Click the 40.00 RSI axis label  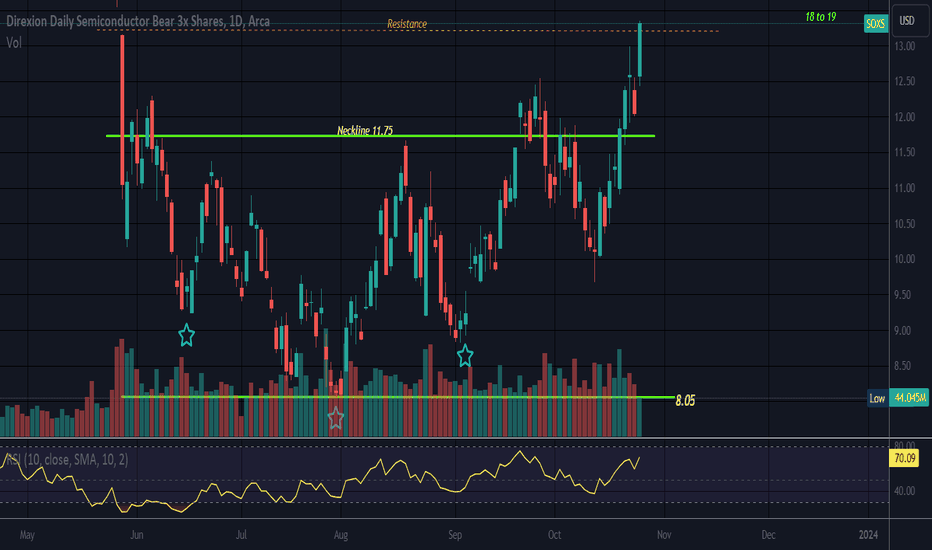905,491
